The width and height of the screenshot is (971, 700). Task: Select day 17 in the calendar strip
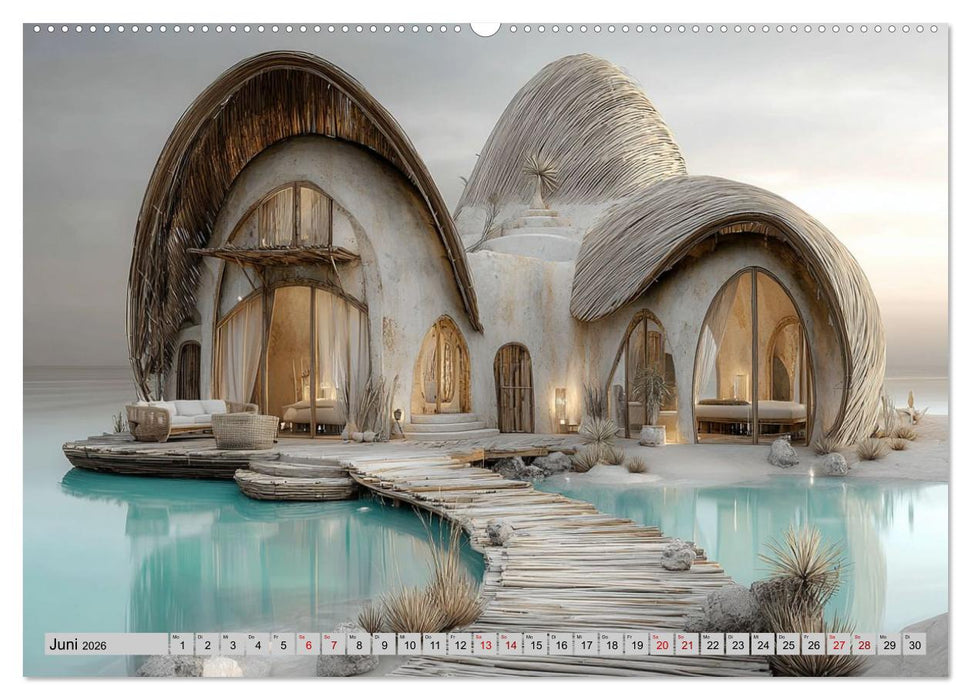(586, 645)
